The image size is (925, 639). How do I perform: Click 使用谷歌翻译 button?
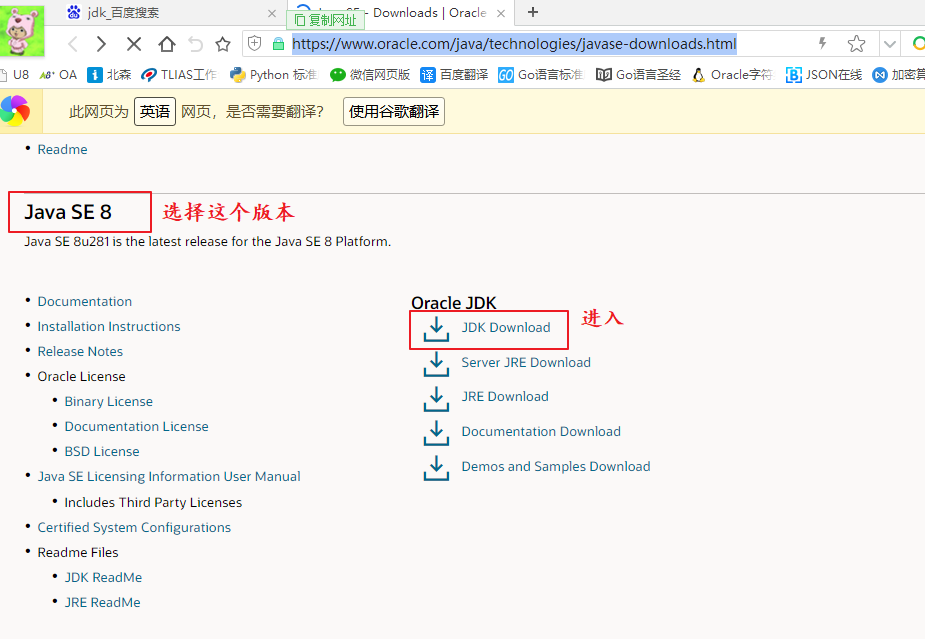pos(394,112)
